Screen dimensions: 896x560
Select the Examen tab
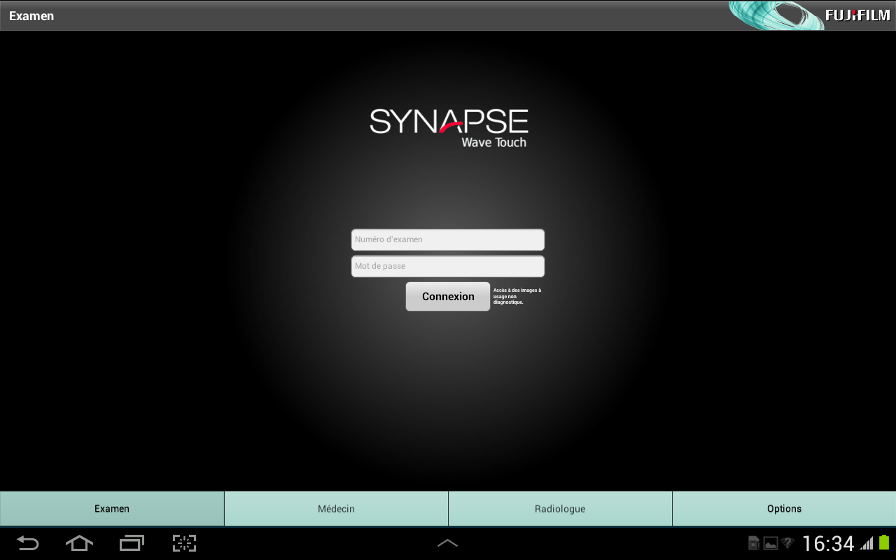112,509
